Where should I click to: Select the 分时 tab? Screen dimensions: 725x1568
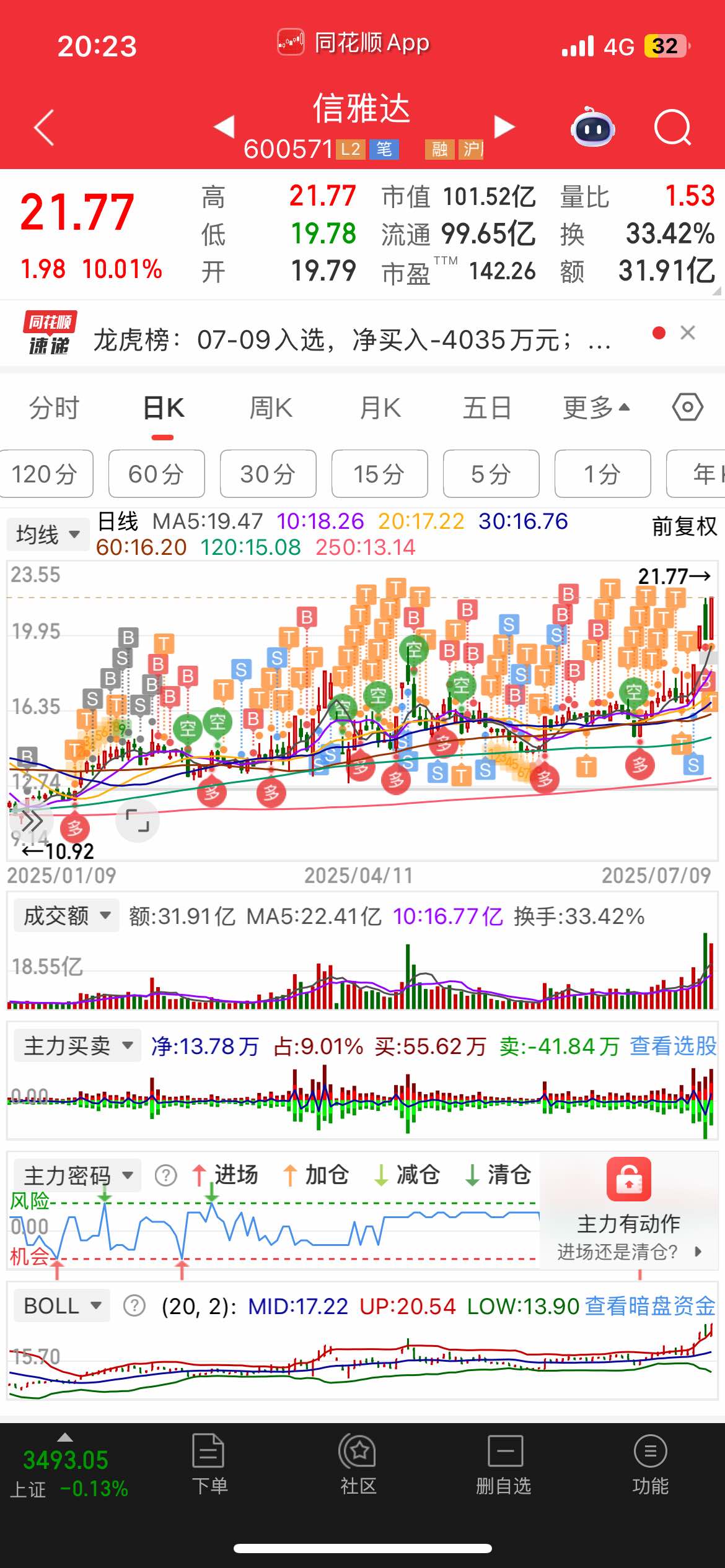point(55,408)
